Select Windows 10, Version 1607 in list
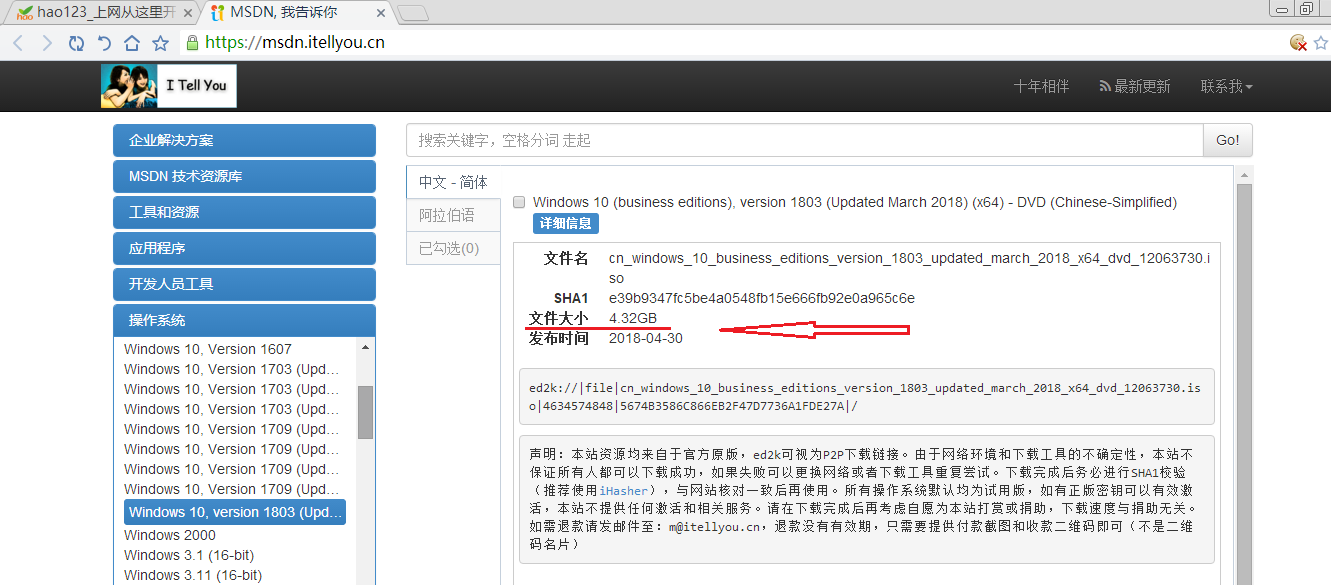Viewport: 1331px width, 585px height. [x=208, y=349]
